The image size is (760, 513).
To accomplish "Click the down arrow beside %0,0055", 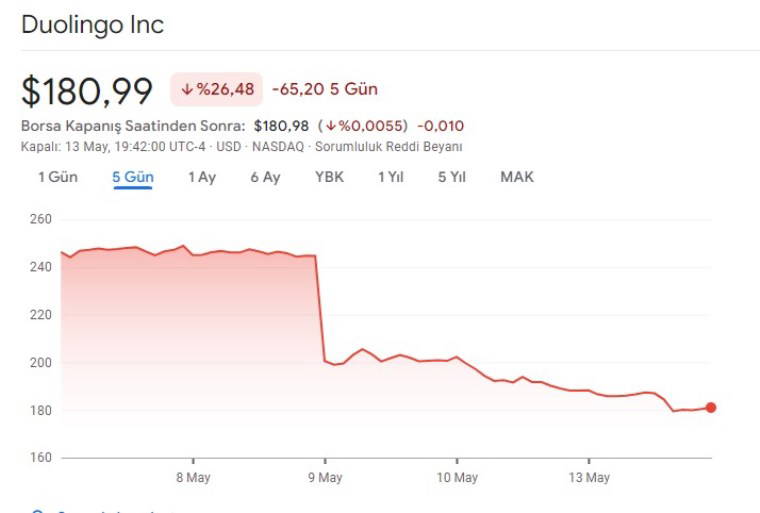I will pos(330,126).
